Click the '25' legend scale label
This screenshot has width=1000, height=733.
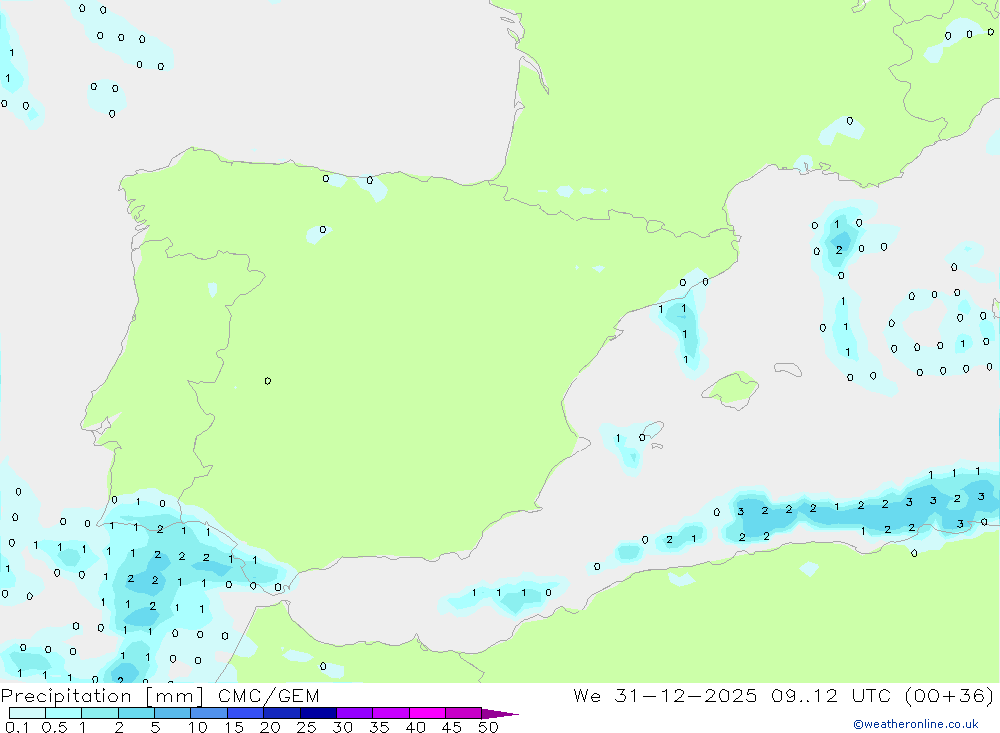click(307, 727)
